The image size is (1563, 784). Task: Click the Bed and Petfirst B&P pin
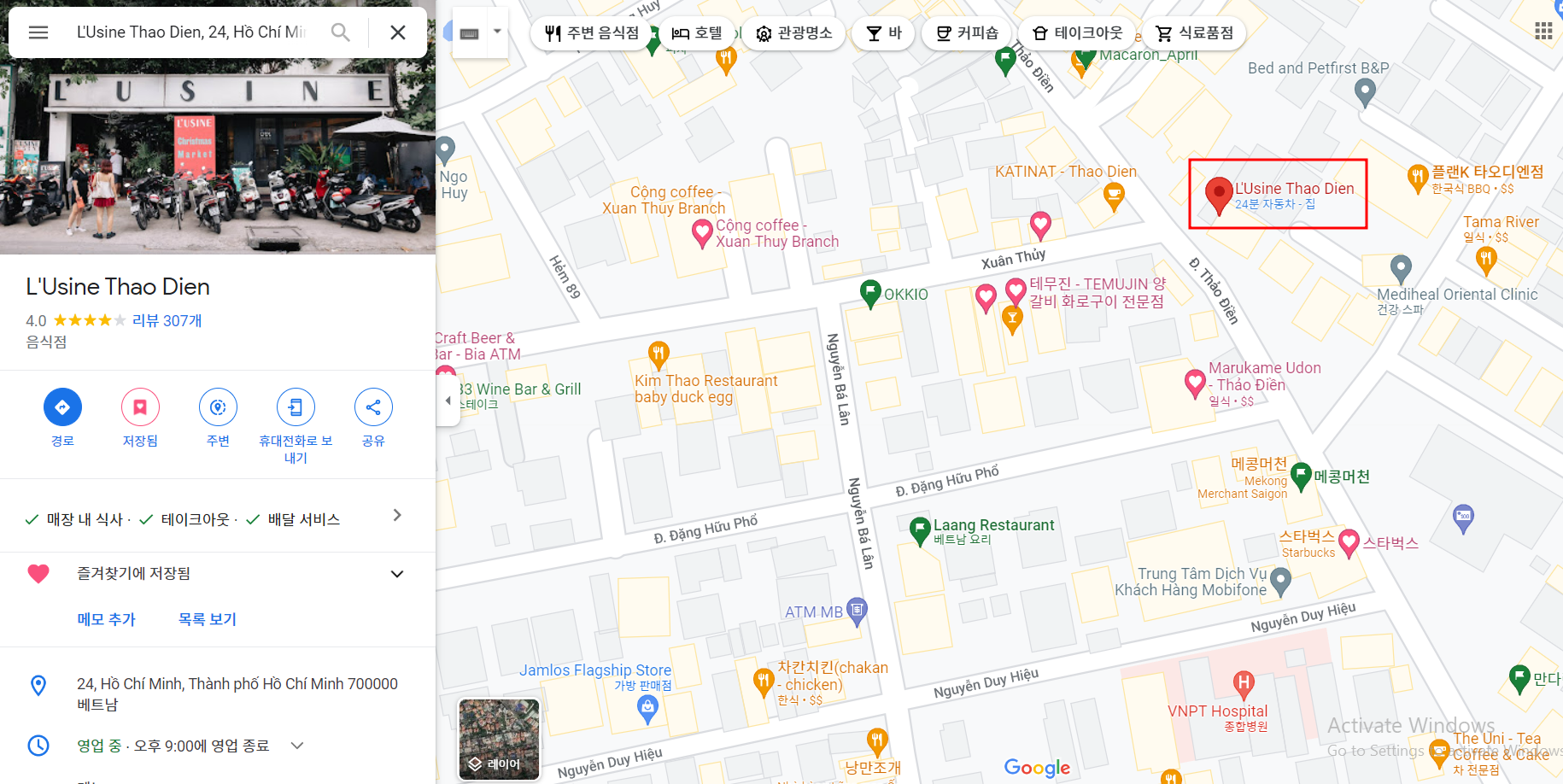click(x=1366, y=92)
